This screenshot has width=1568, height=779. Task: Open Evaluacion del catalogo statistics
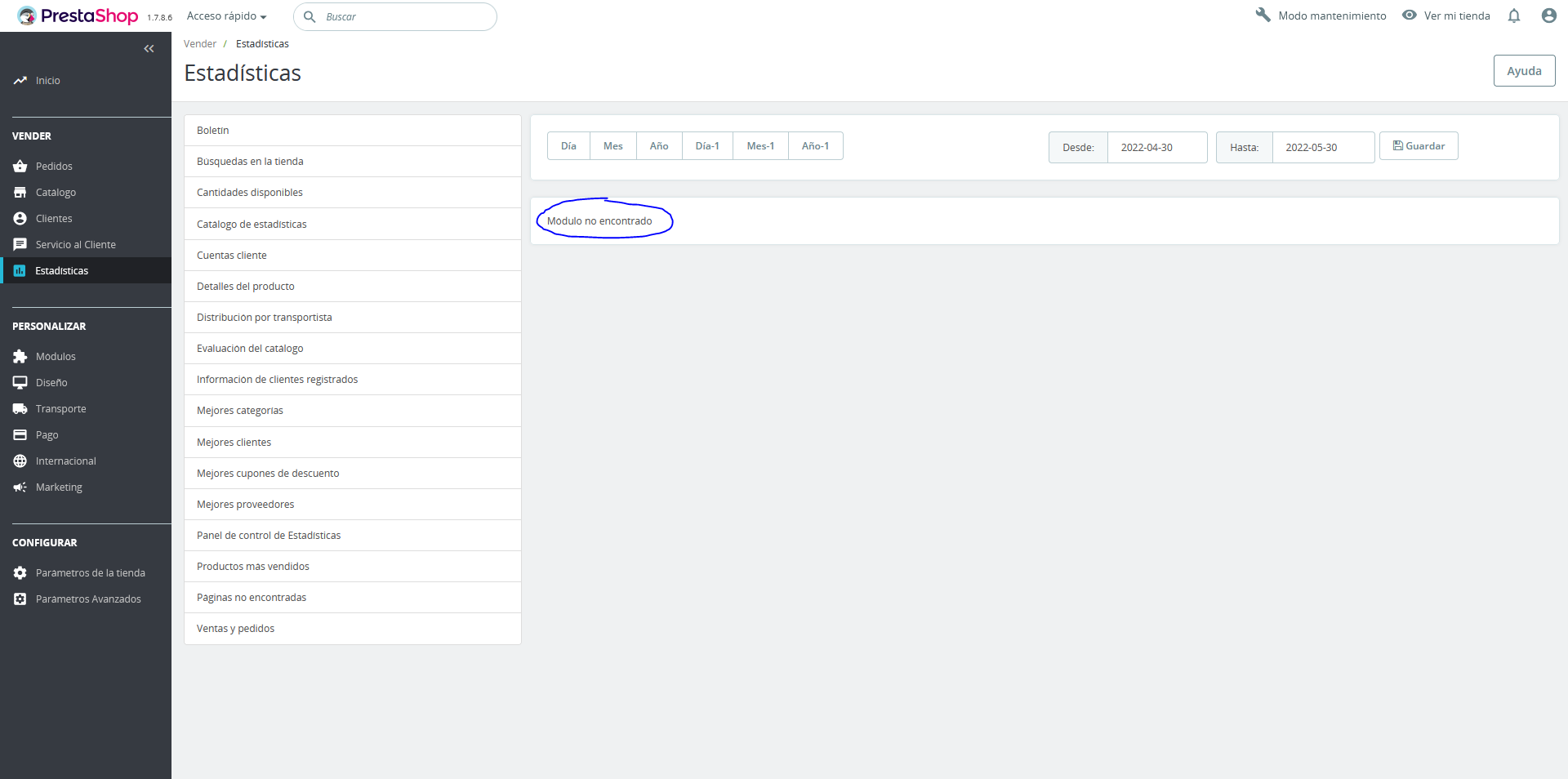pos(353,349)
